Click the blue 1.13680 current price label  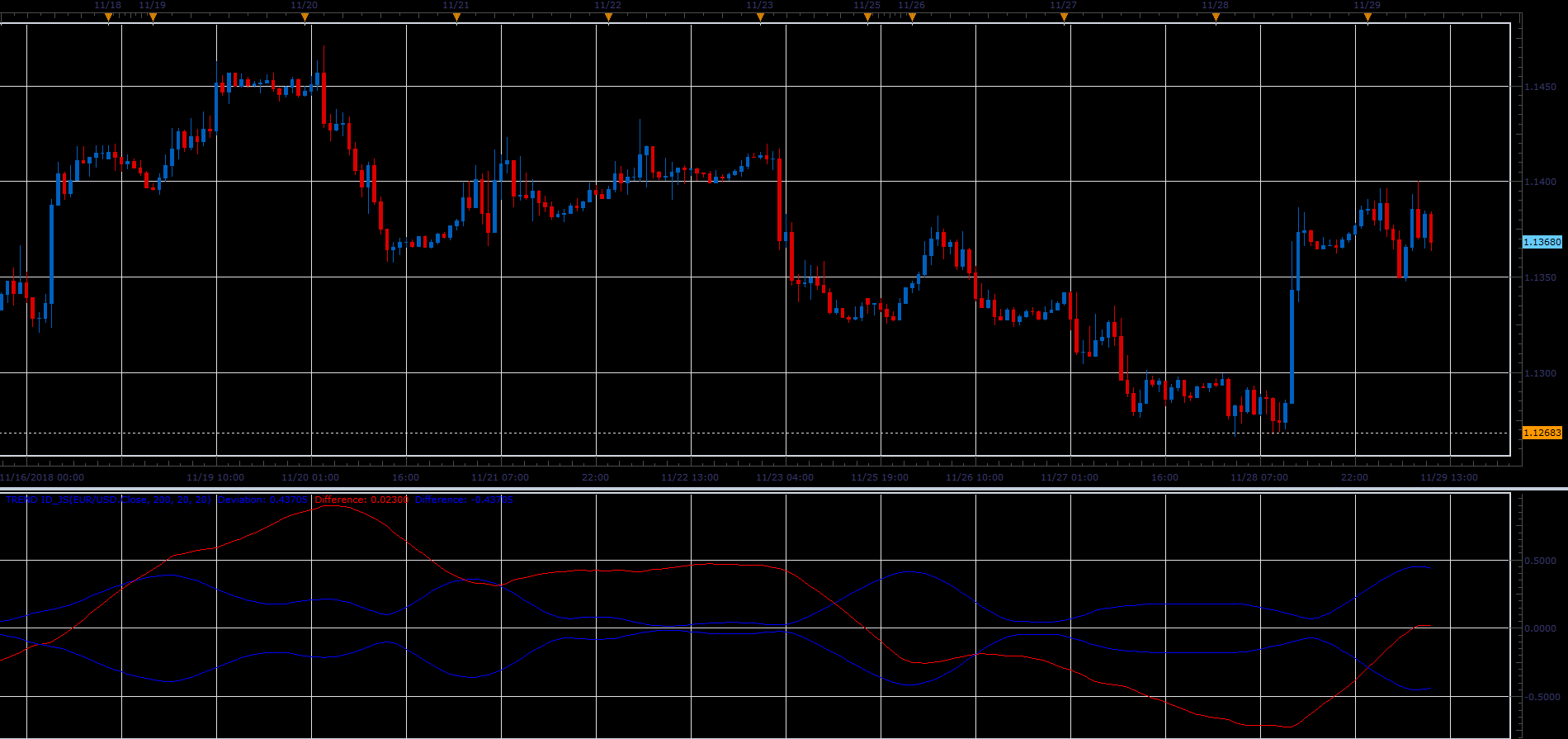click(1542, 242)
